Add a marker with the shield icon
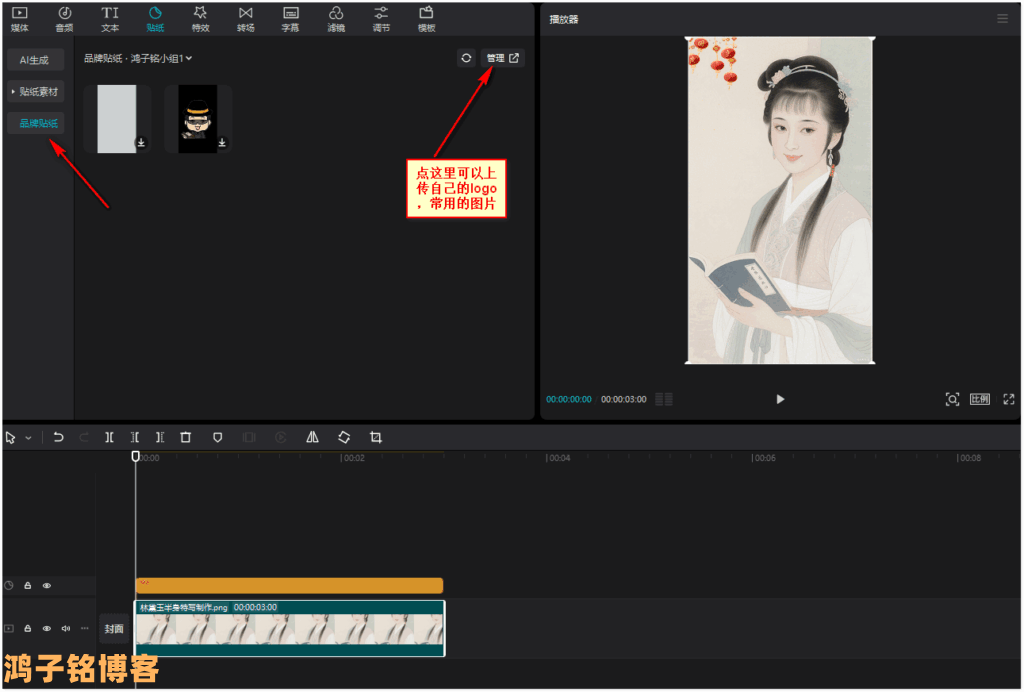 [217, 437]
